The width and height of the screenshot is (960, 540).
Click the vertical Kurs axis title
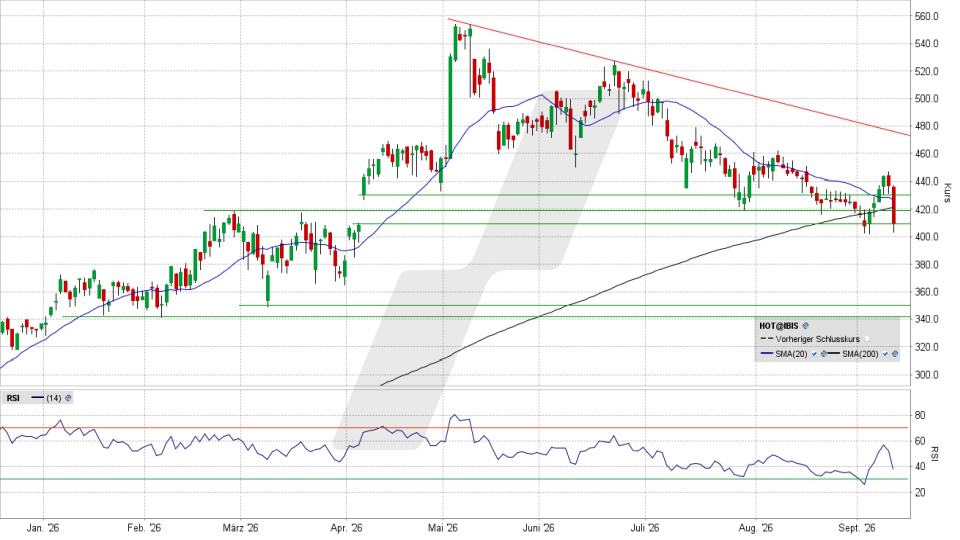tap(947, 193)
